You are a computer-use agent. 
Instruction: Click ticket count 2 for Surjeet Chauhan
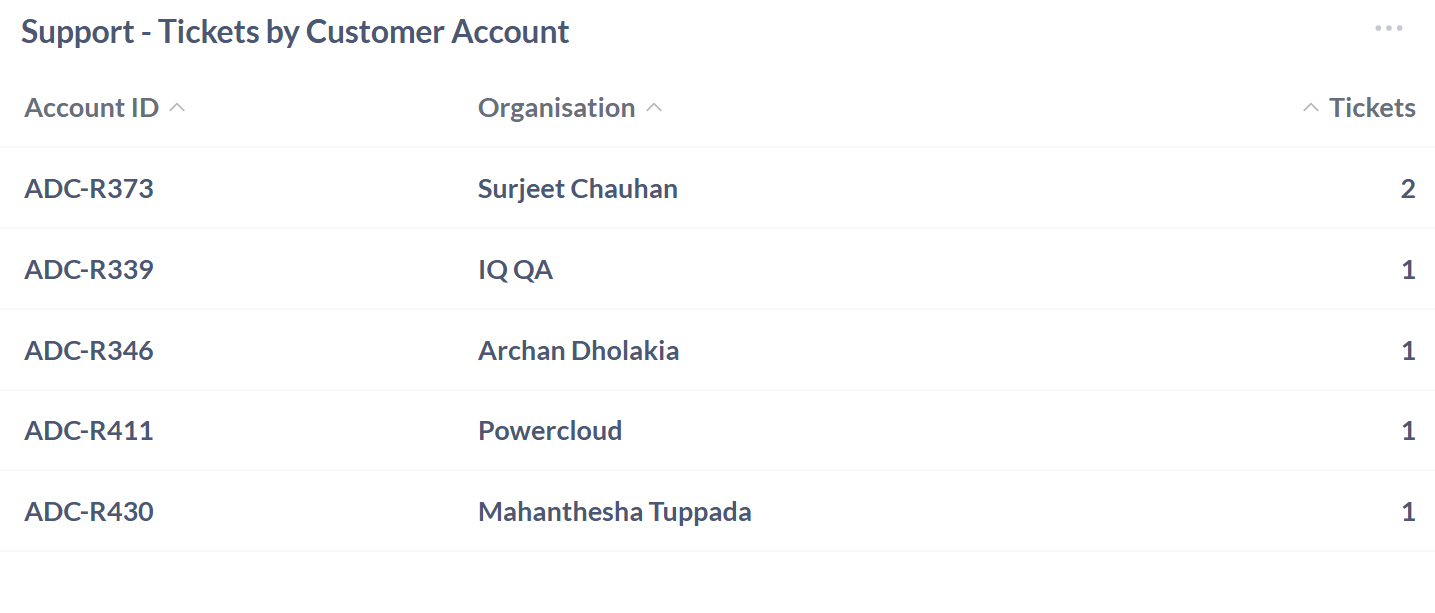pos(1407,189)
